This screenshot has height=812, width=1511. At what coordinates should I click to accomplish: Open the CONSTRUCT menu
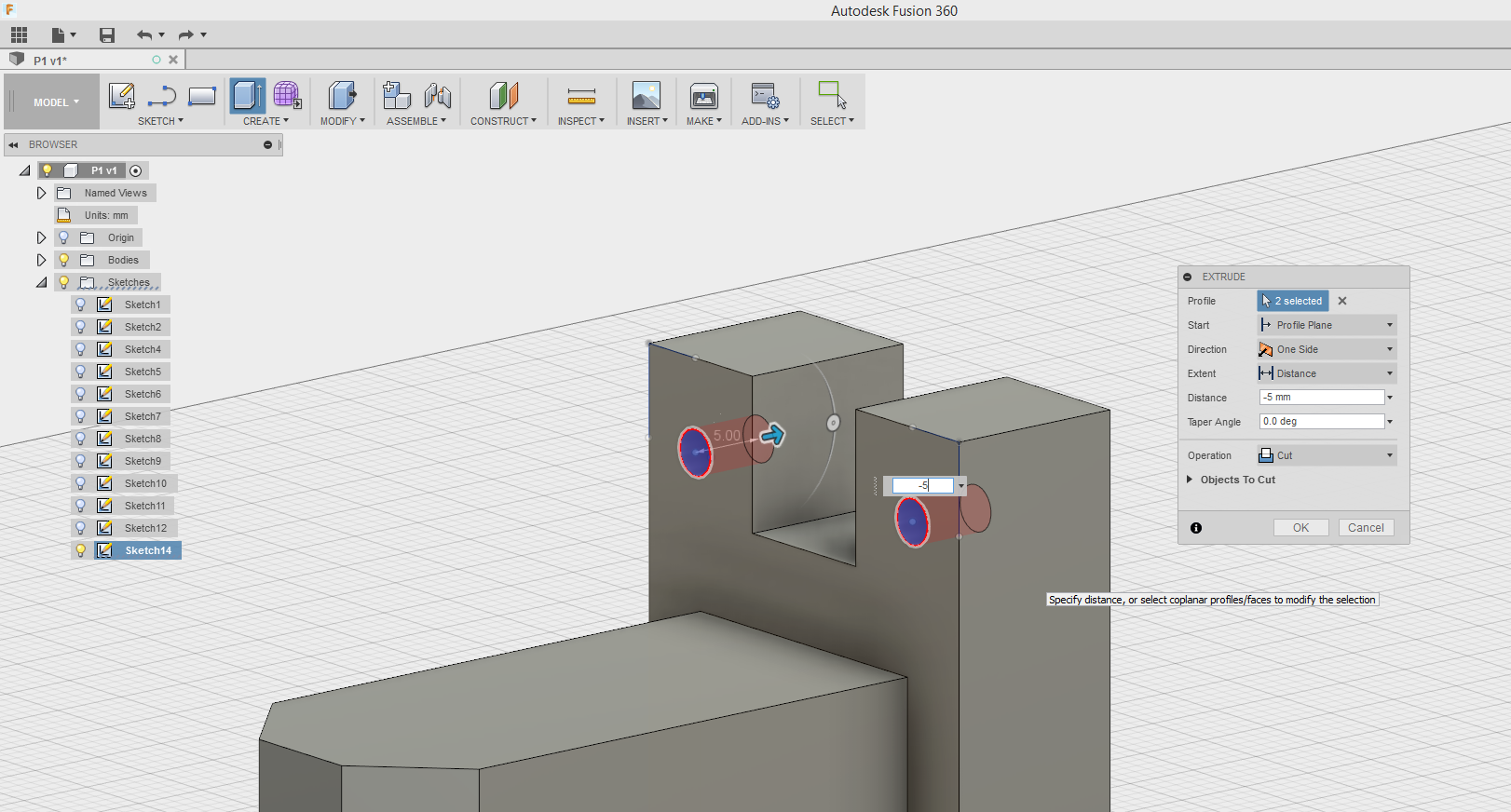pos(503,121)
